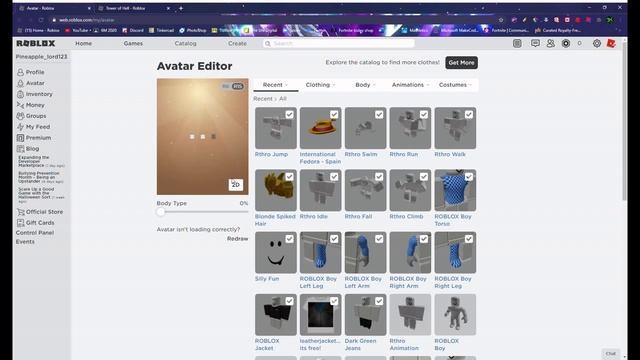The image size is (640, 360).
Task: Select the Recent tab in the Avatar Editor
Action: pos(276,85)
